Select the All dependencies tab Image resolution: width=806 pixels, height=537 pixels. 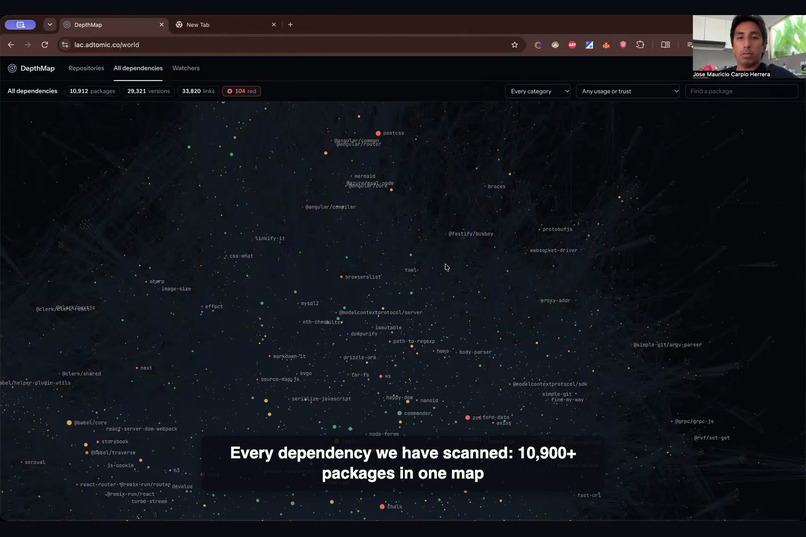coord(138,68)
